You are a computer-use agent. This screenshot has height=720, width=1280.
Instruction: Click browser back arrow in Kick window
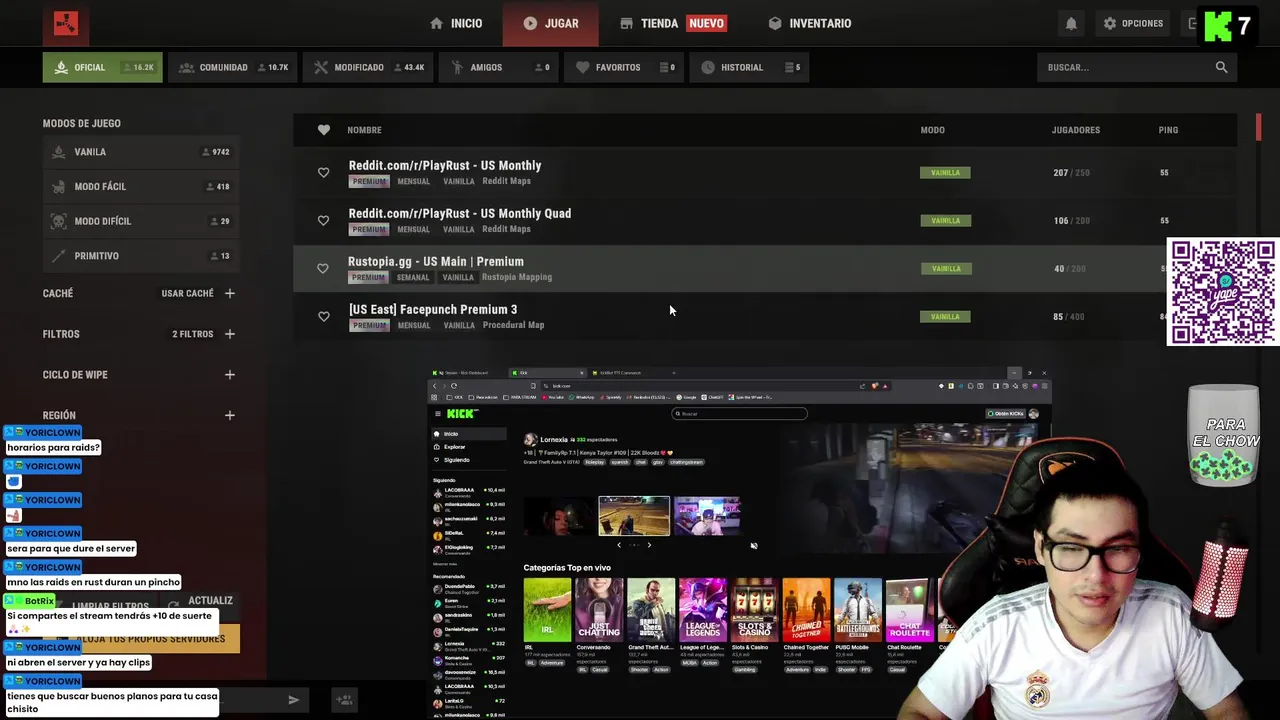(434, 386)
